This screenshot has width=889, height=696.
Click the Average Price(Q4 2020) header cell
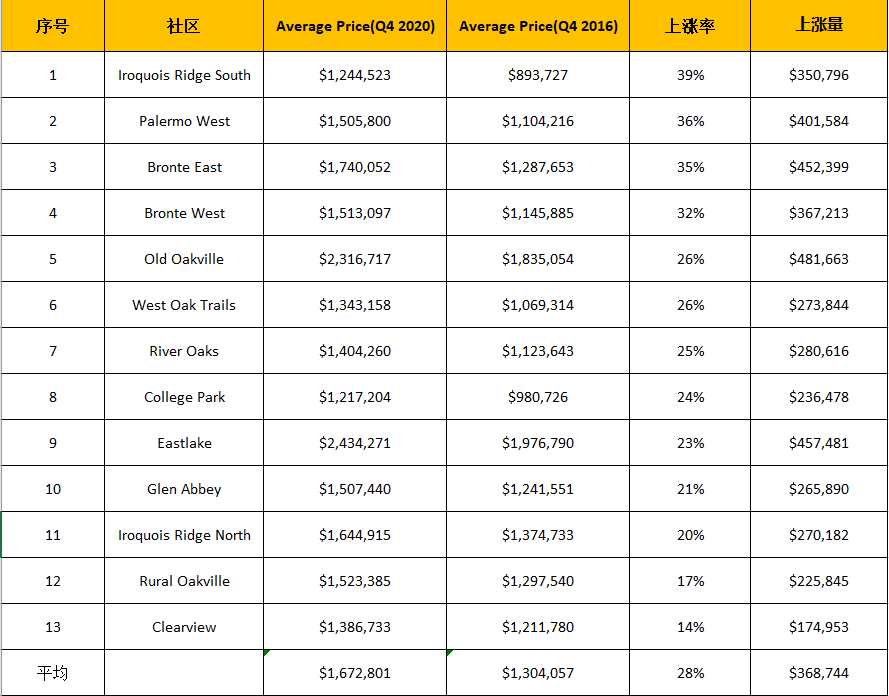tap(355, 26)
